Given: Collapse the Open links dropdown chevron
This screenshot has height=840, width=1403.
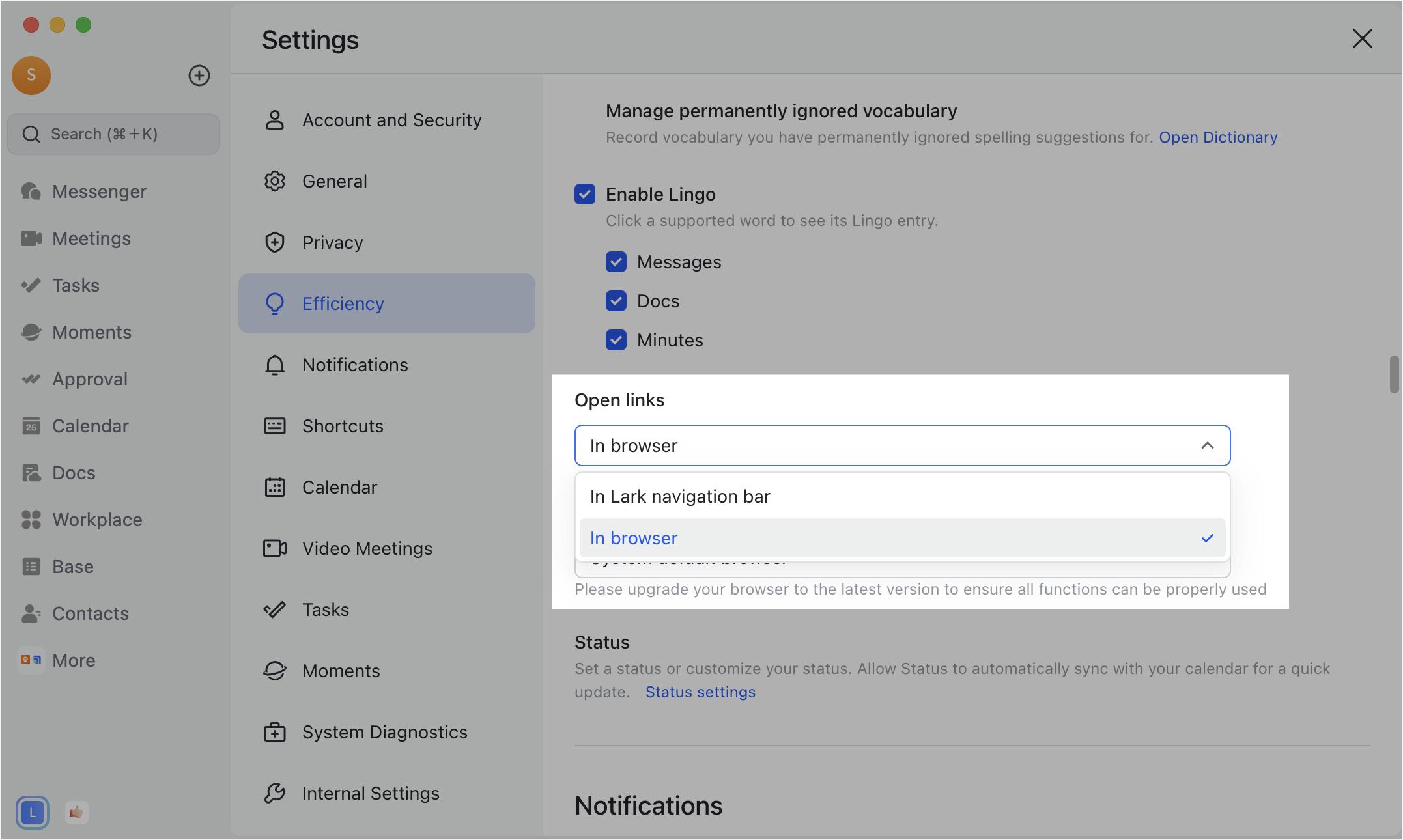Looking at the screenshot, I should (1207, 445).
